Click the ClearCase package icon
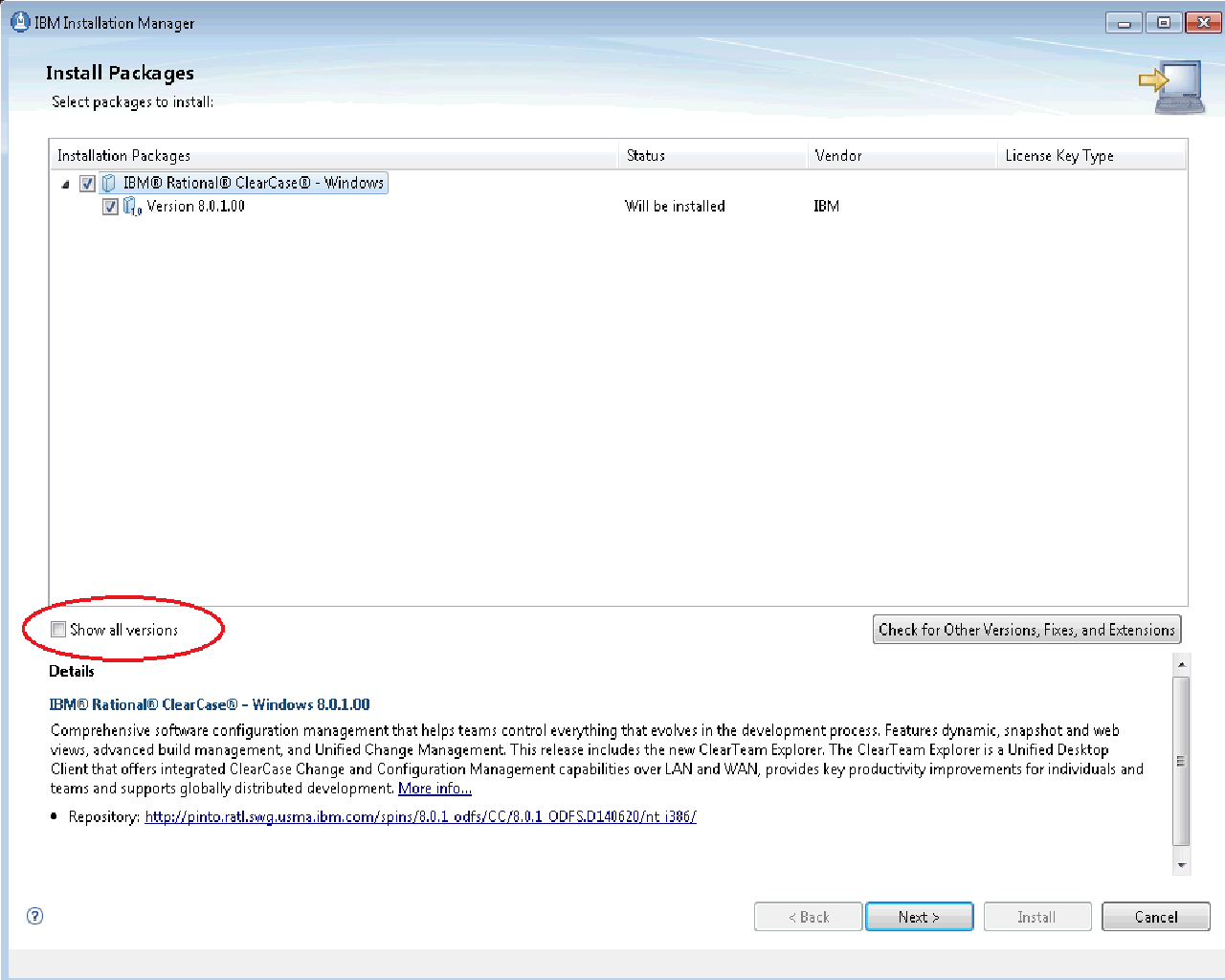This screenshot has width=1225, height=980. [109, 184]
